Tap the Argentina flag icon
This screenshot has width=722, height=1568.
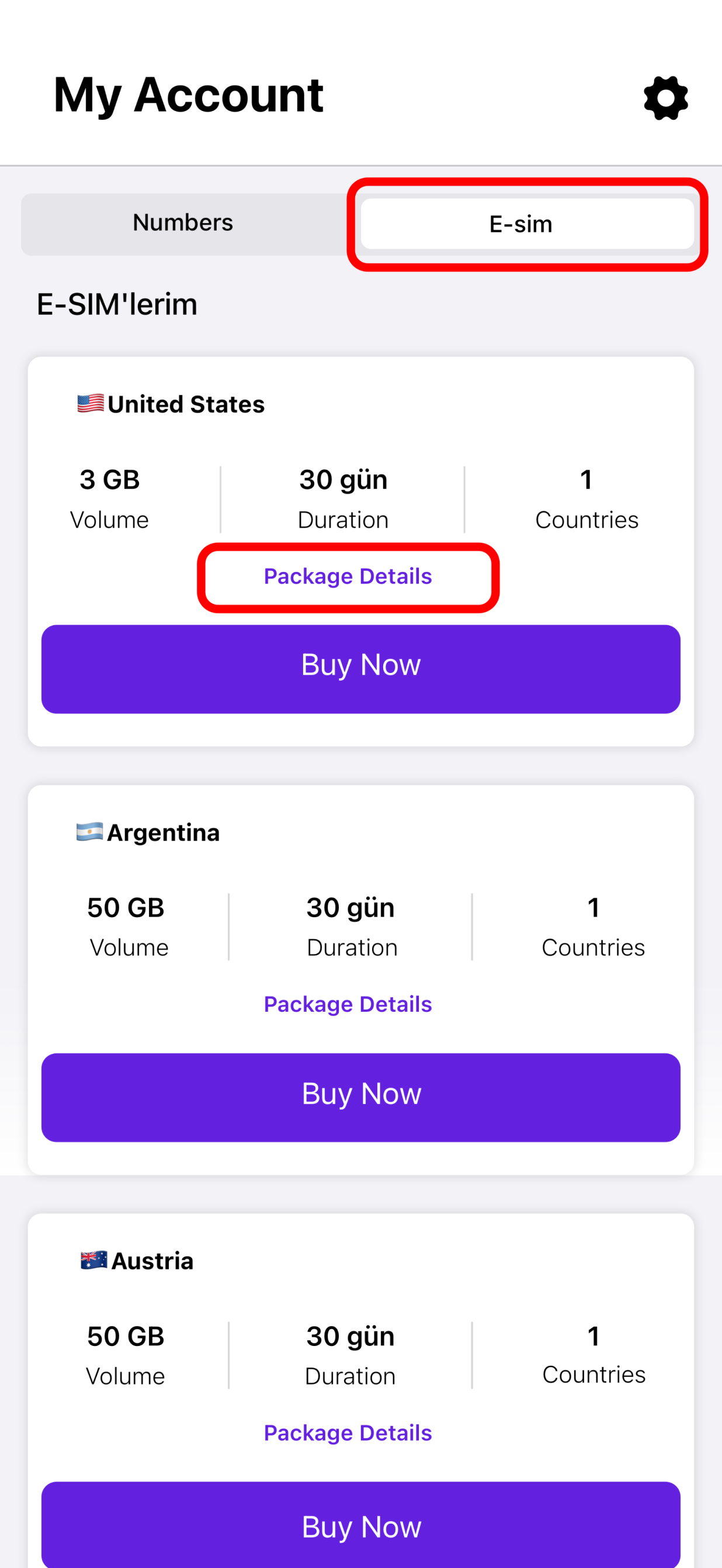(x=89, y=831)
